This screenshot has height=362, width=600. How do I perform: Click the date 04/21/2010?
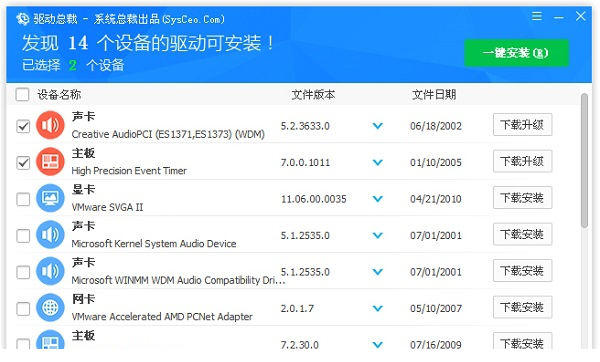point(436,199)
